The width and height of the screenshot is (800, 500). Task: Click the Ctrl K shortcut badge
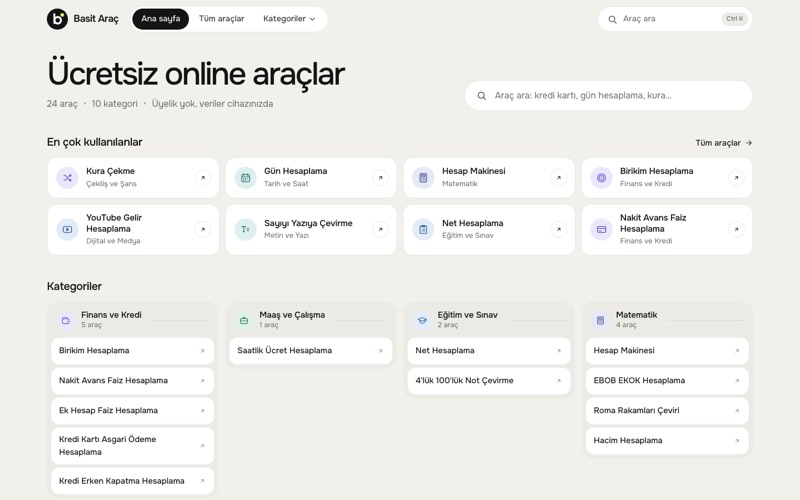click(x=735, y=19)
